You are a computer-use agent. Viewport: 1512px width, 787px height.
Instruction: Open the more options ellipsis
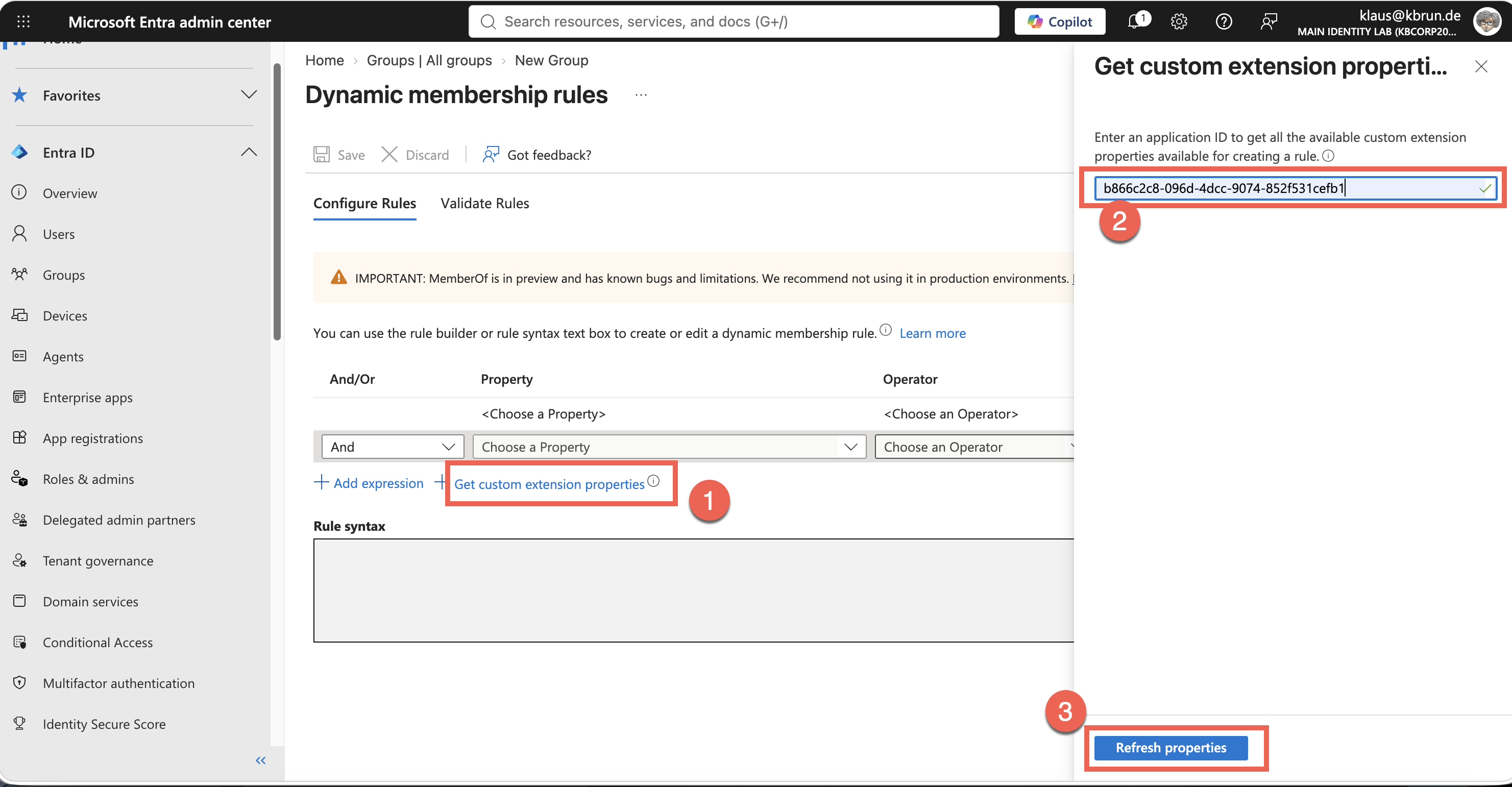click(641, 94)
